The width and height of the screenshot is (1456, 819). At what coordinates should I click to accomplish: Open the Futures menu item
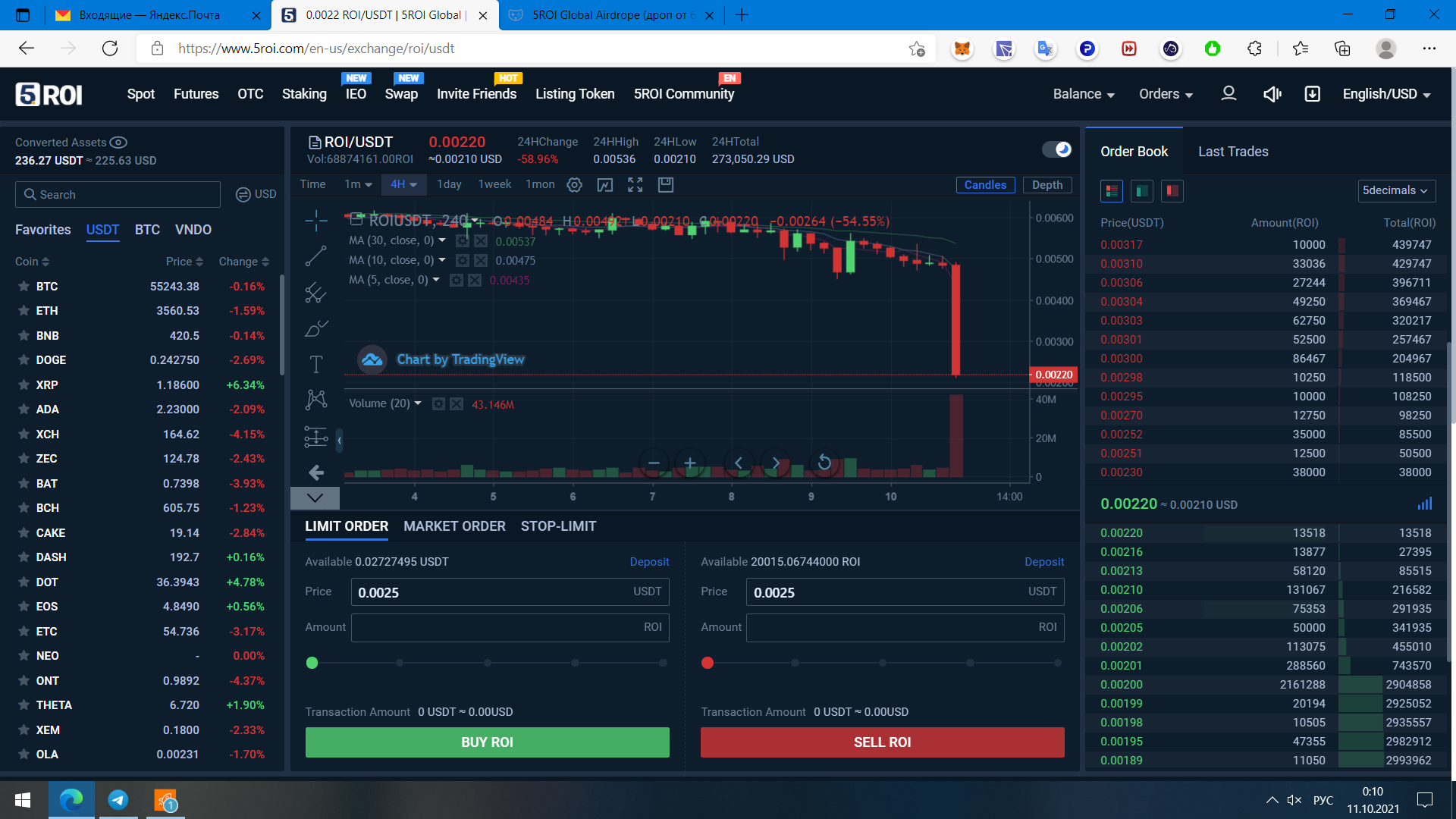click(x=196, y=94)
